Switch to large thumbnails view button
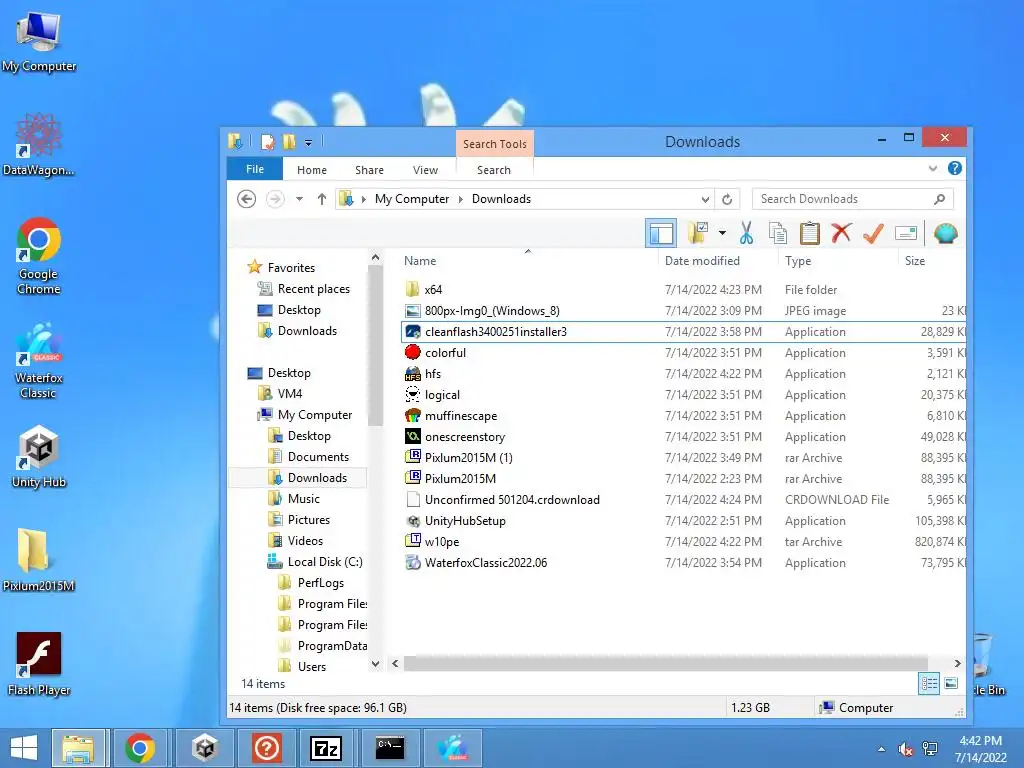This screenshot has height=768, width=1024. pyautogui.click(x=952, y=684)
